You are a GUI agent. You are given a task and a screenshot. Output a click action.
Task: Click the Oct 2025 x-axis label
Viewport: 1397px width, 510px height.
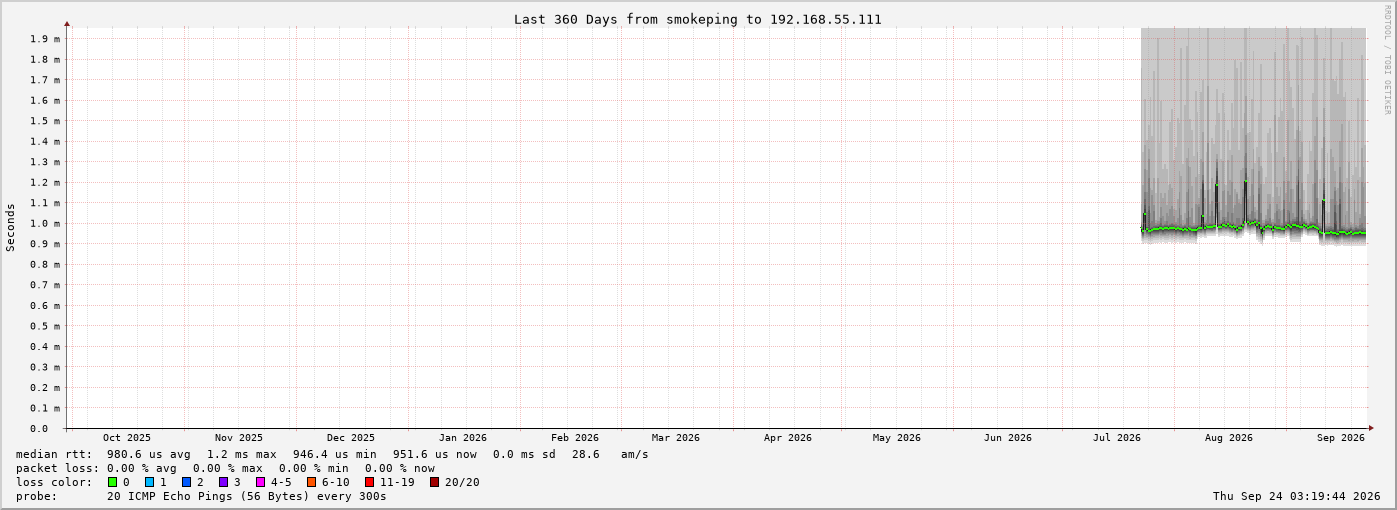click(127, 437)
